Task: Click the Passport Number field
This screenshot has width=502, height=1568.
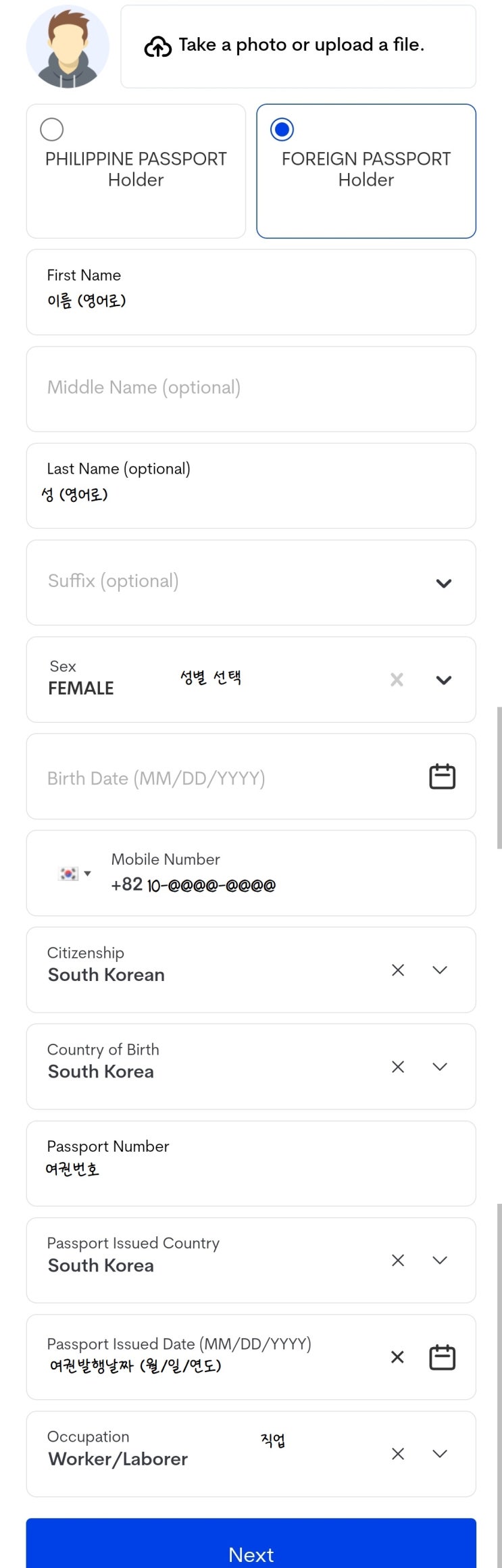Action: tap(251, 1163)
